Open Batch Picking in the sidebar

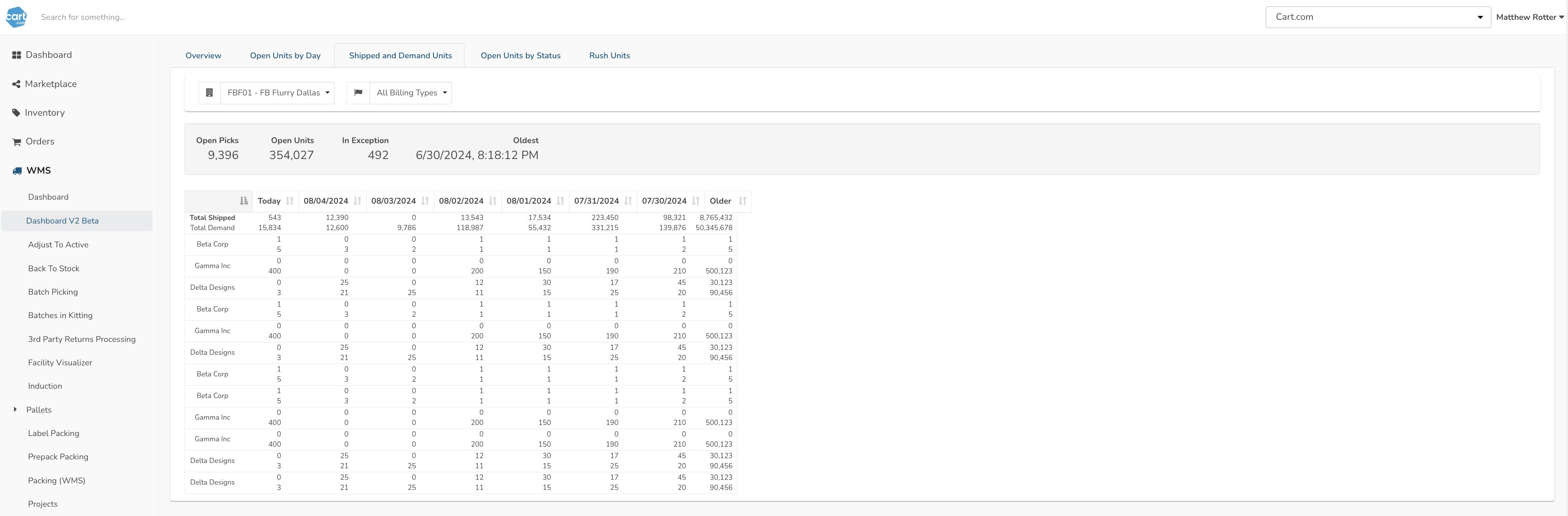(53, 292)
